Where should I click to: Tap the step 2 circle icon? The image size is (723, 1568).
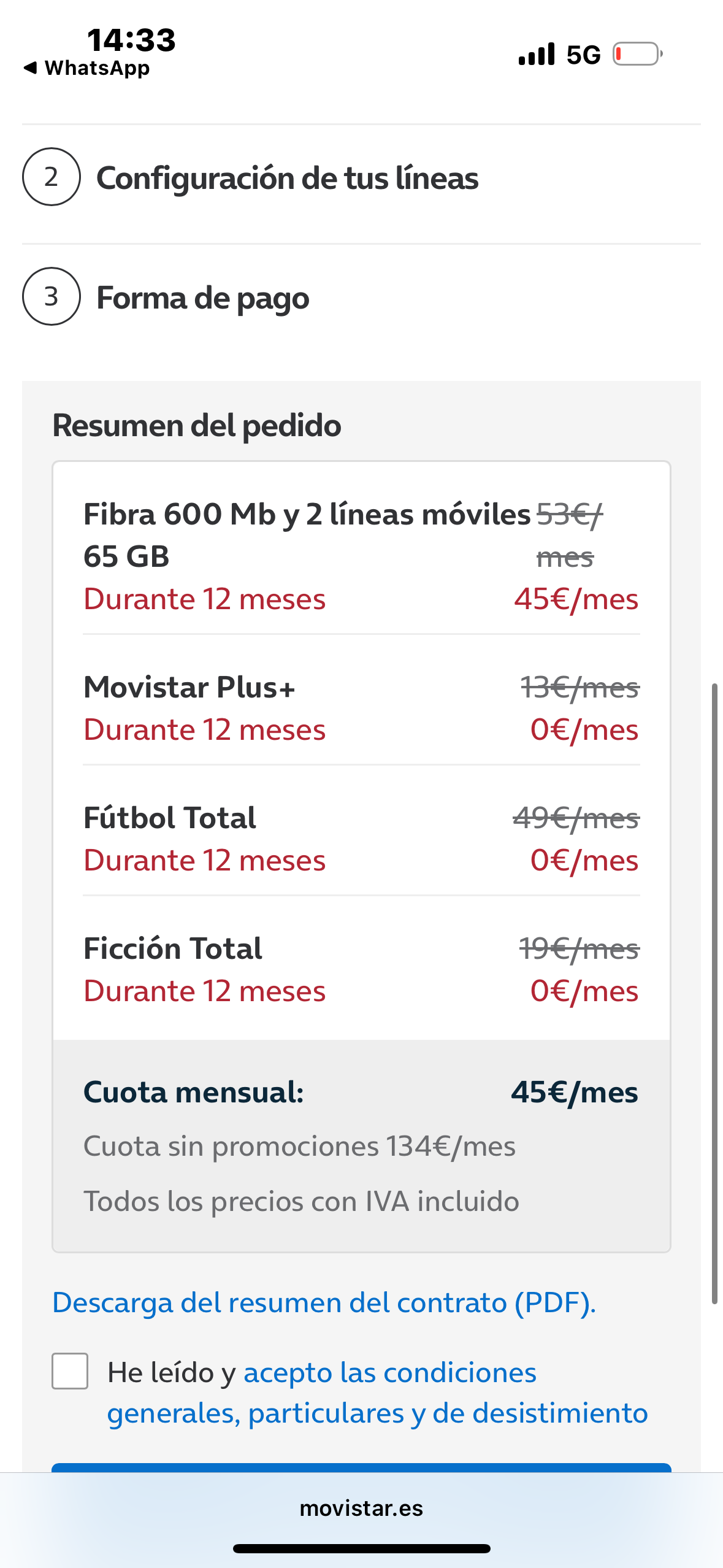(52, 177)
